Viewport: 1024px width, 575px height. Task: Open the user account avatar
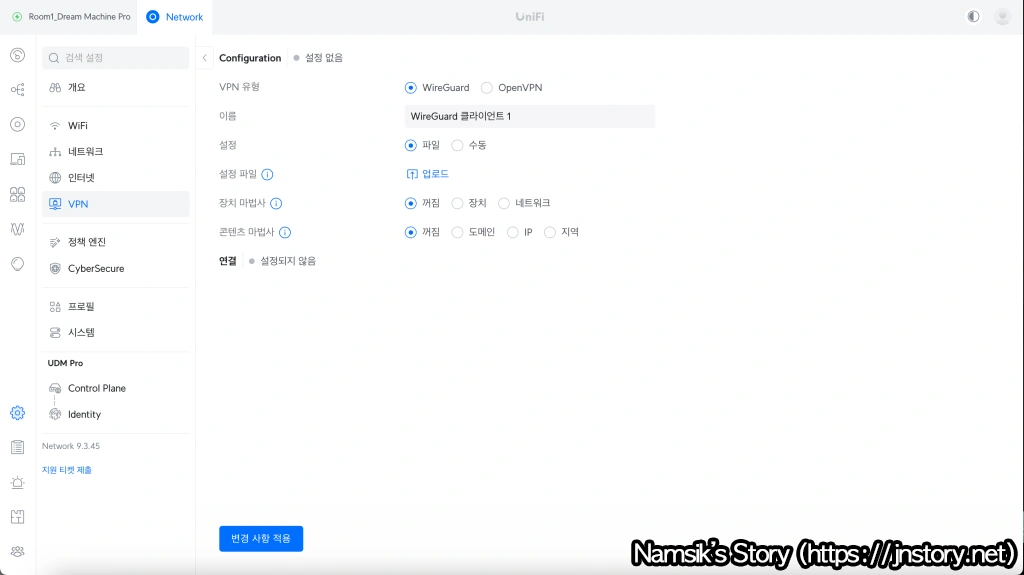(x=1002, y=17)
